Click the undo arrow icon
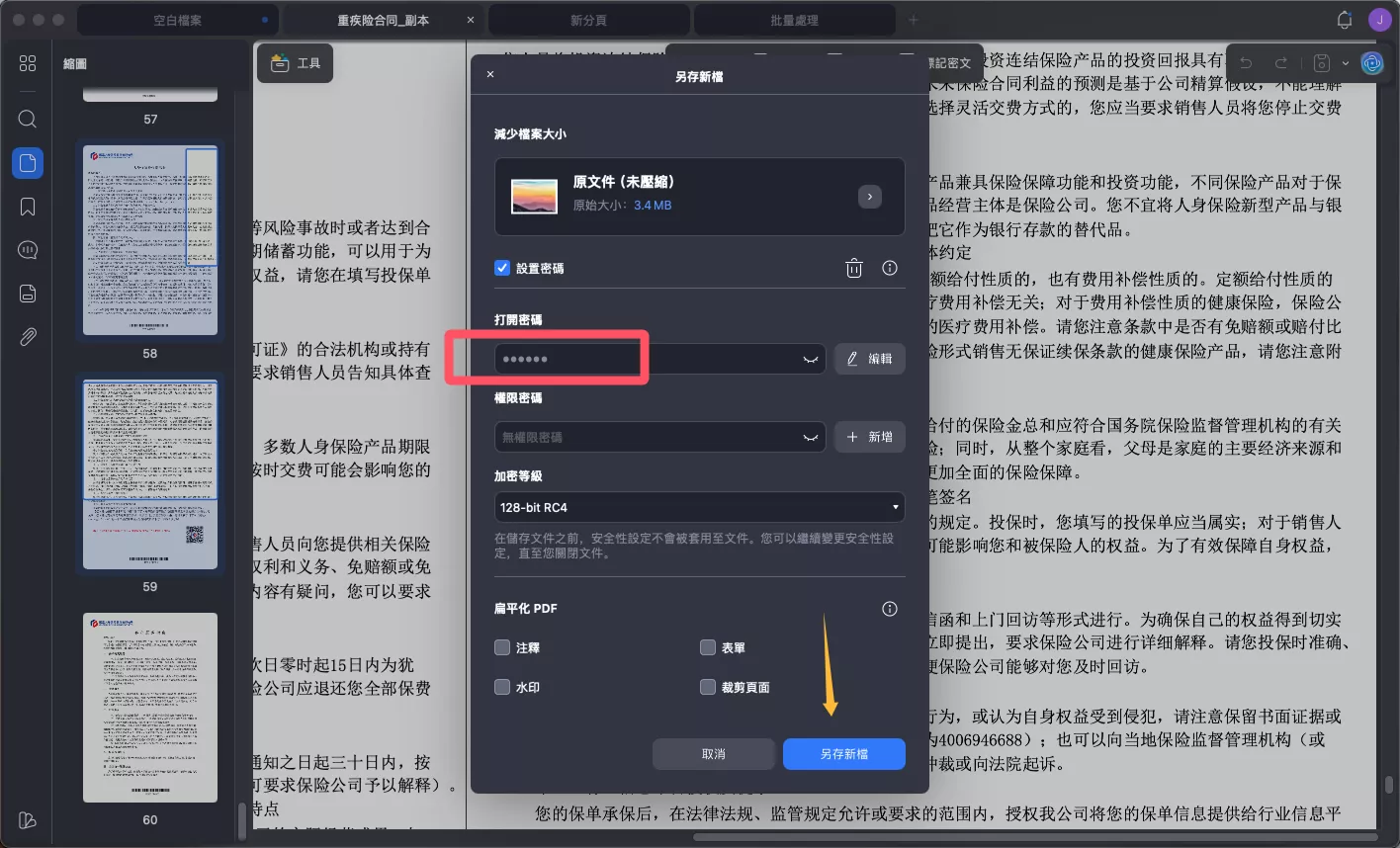1400x848 pixels. pos(1246,63)
